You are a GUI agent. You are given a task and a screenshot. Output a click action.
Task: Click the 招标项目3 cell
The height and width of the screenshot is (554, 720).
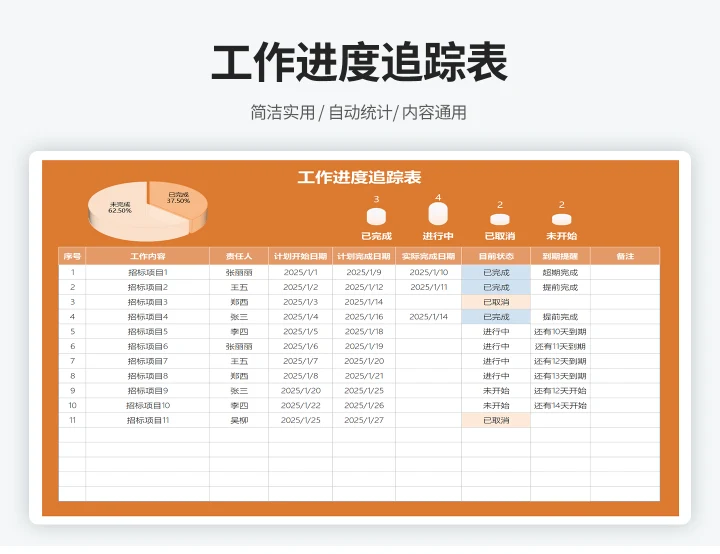pyautogui.click(x=147, y=302)
